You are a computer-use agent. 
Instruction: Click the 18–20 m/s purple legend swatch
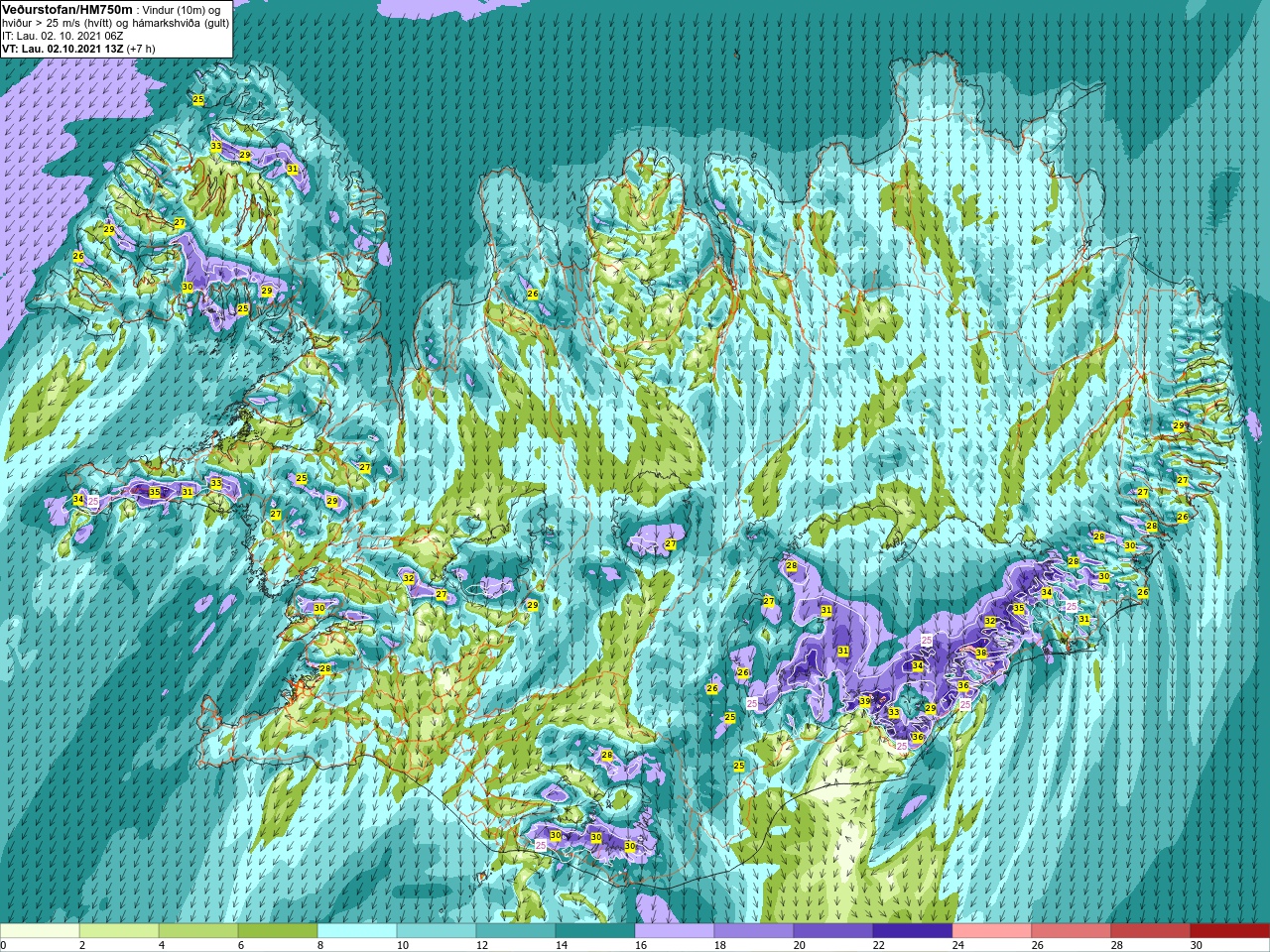pyautogui.click(x=754, y=931)
